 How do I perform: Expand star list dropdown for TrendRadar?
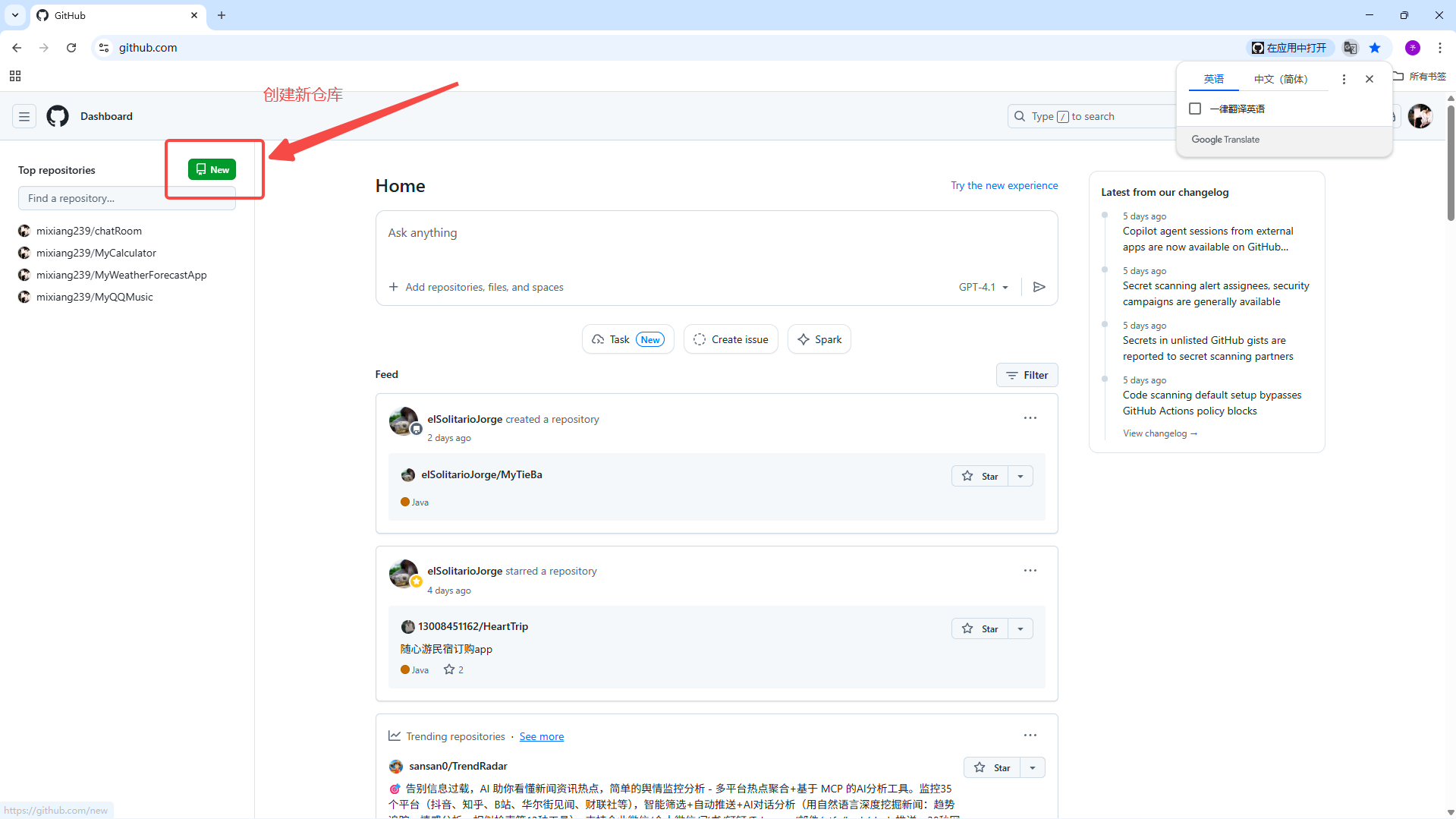click(1033, 767)
